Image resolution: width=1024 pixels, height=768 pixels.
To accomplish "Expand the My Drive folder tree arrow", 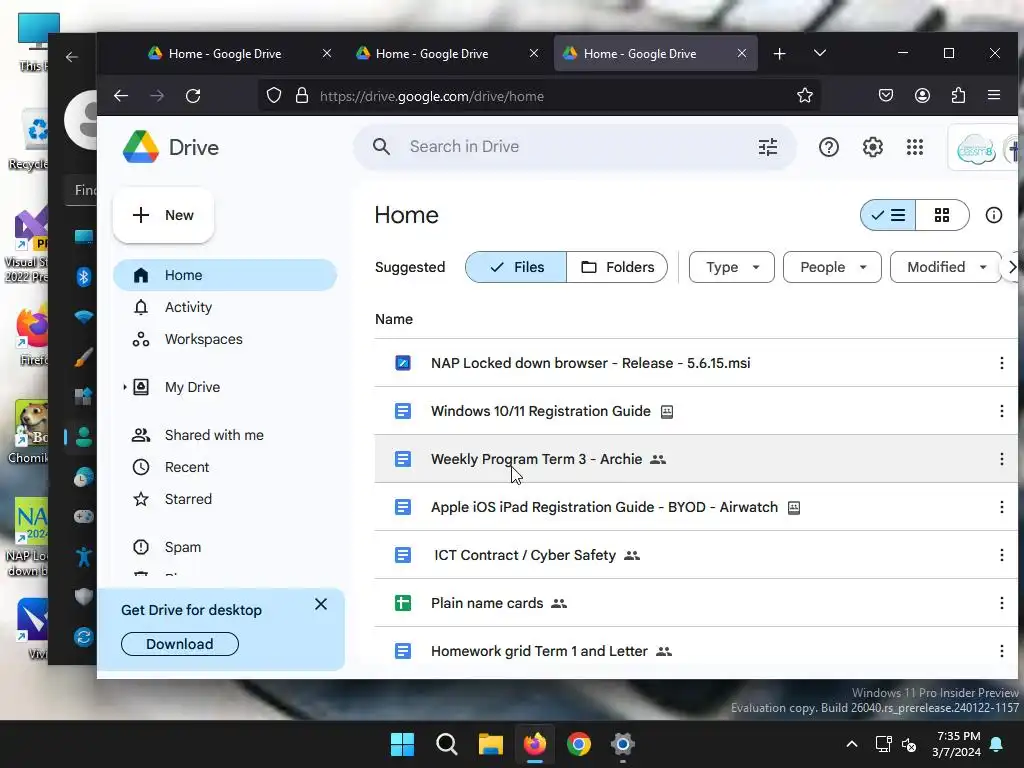I will click(124, 387).
